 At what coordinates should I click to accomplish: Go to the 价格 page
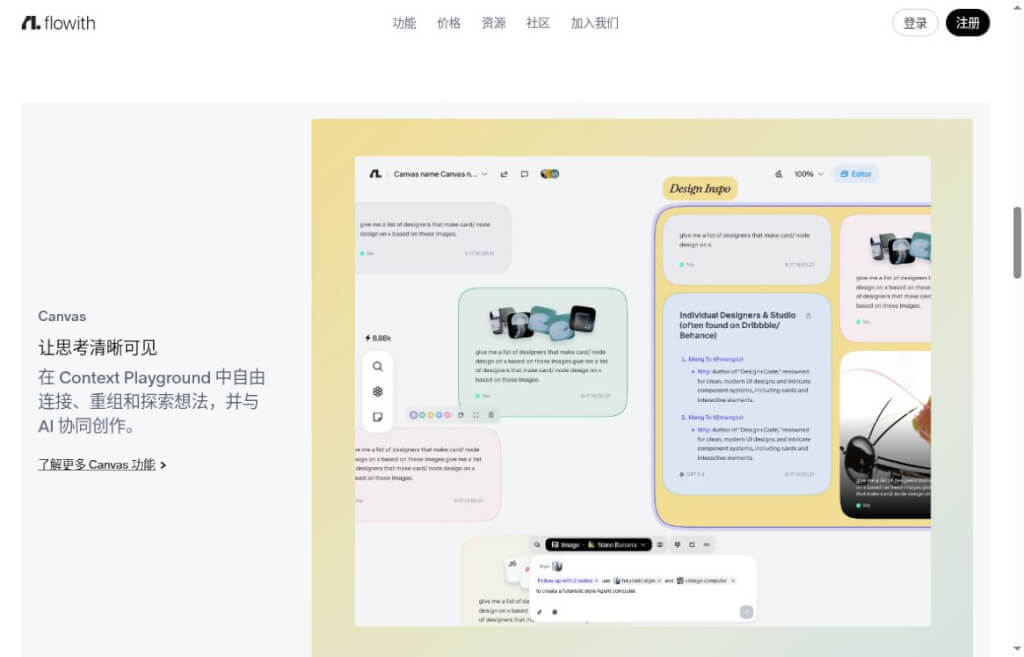449,23
